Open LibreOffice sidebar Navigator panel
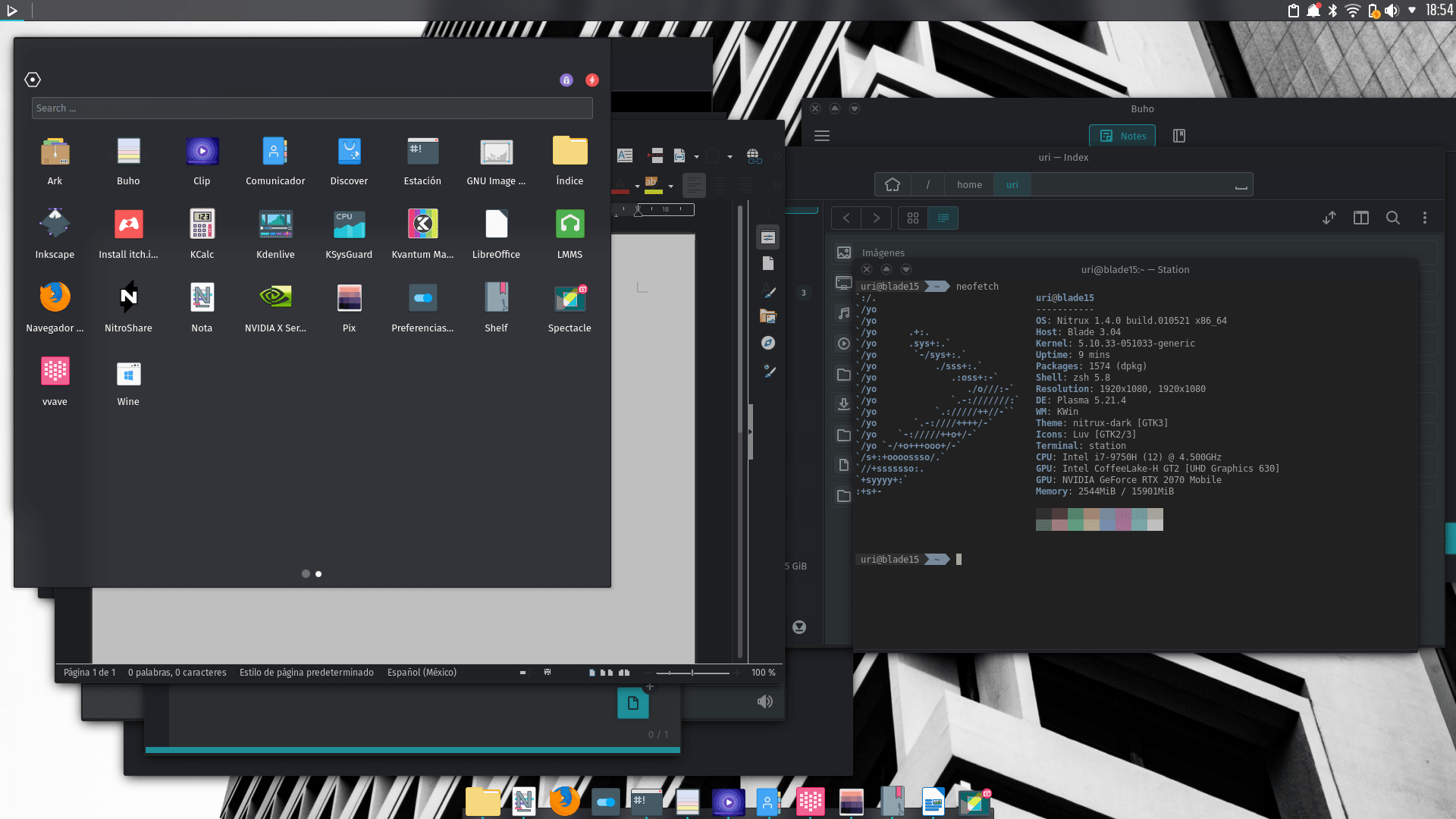The height and width of the screenshot is (819, 1456). 768,343
